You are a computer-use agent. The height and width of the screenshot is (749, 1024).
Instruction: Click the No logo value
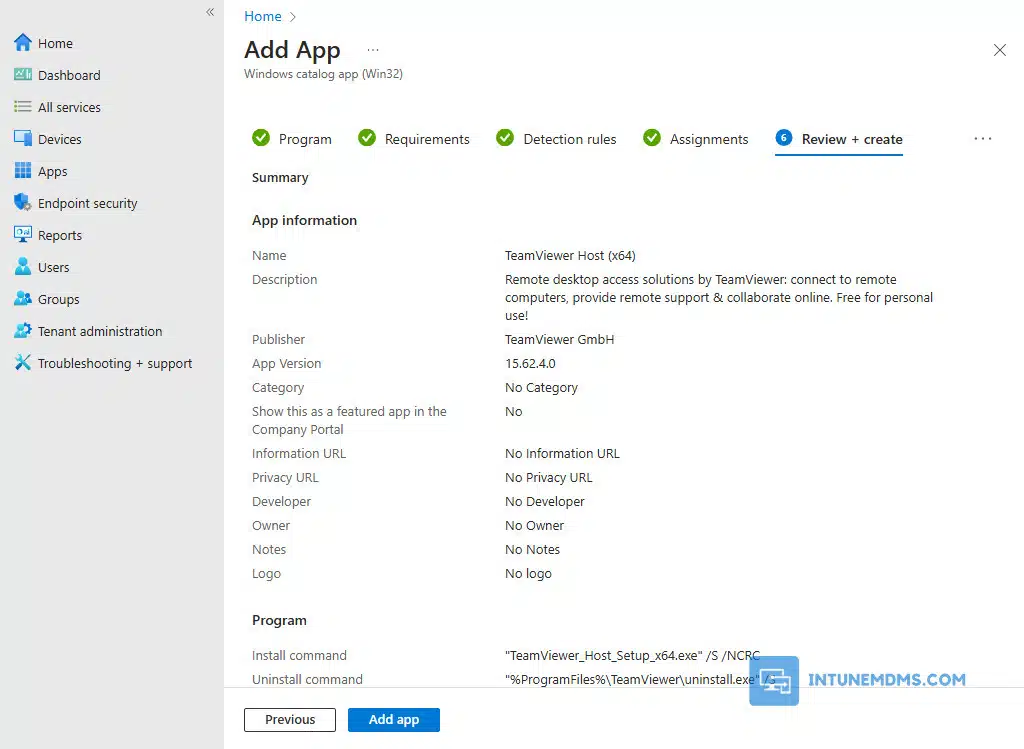(x=528, y=574)
